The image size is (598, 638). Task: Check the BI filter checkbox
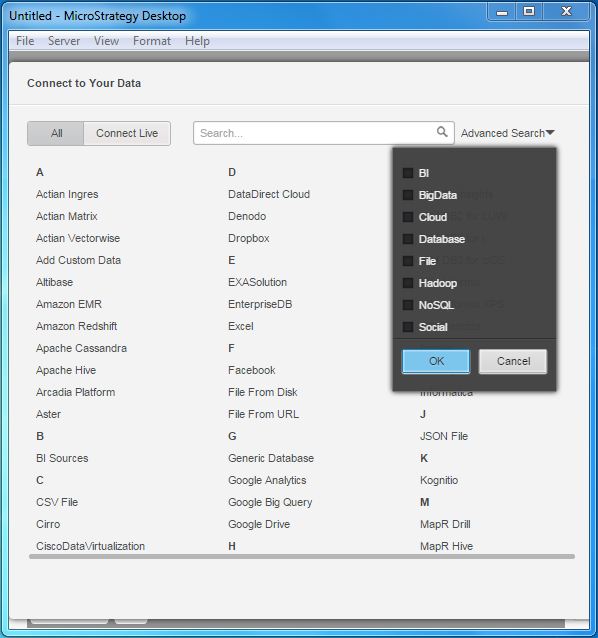(x=408, y=173)
